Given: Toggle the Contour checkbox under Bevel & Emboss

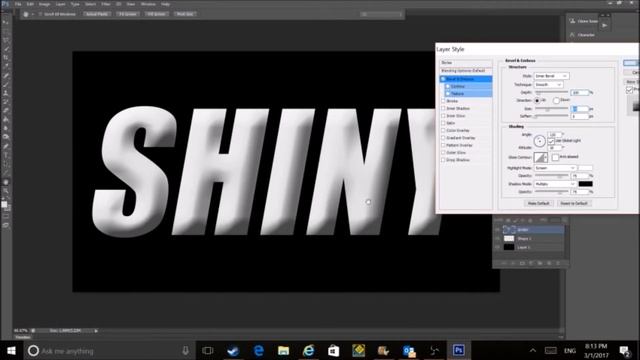Looking at the screenshot, I should [x=448, y=86].
